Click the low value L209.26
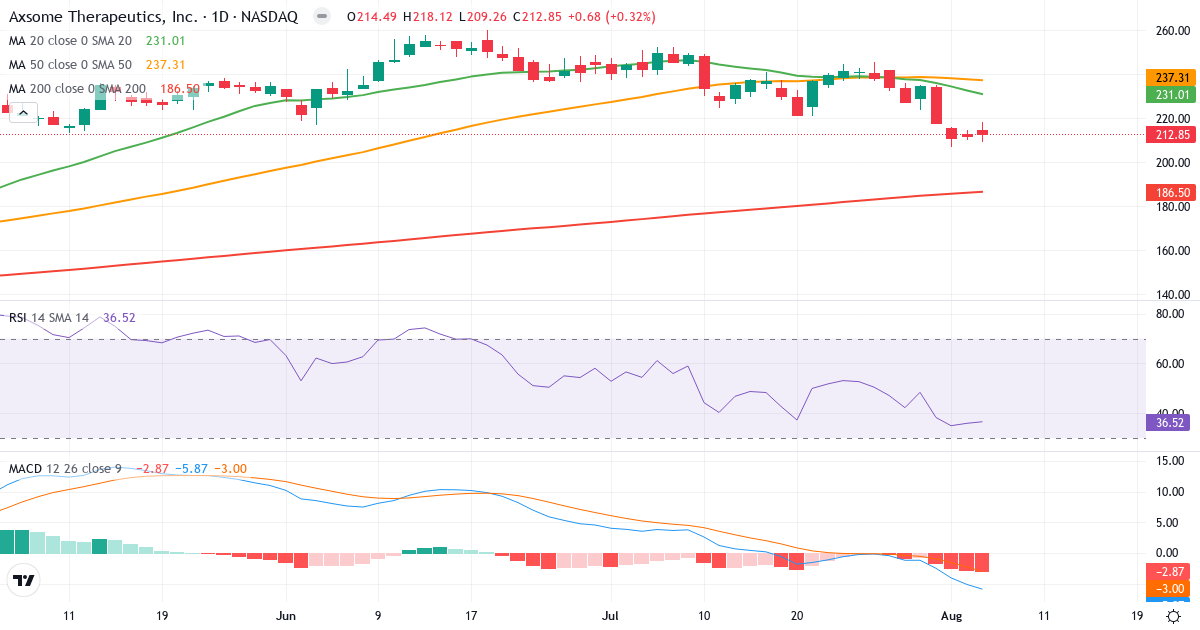Image resolution: width=1200 pixels, height=630 pixels. 485,17
